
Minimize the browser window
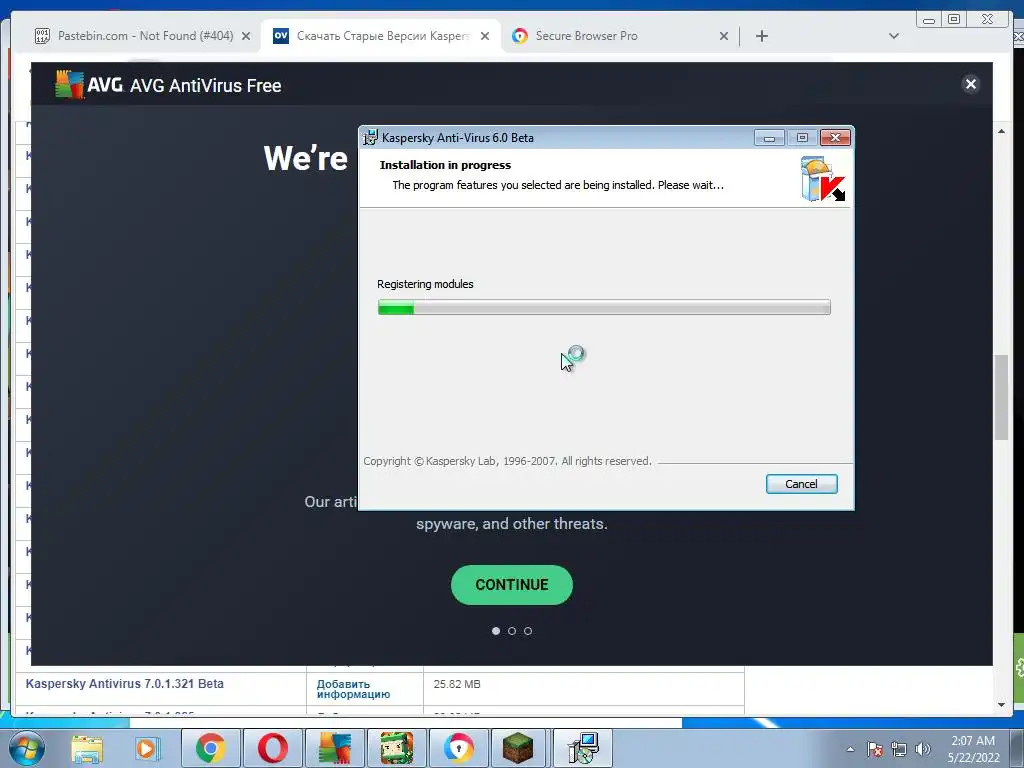pyautogui.click(x=929, y=20)
